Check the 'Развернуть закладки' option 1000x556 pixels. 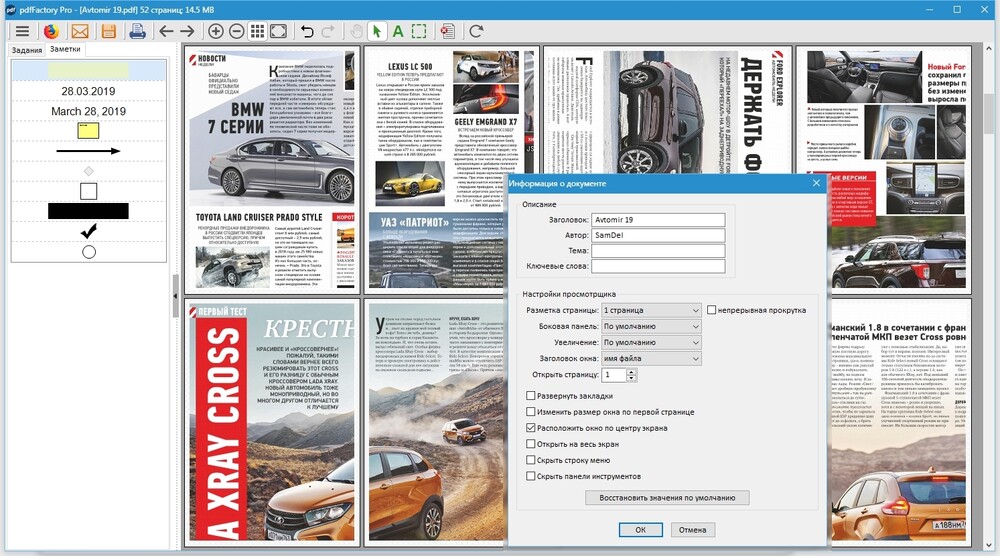pyautogui.click(x=531, y=396)
